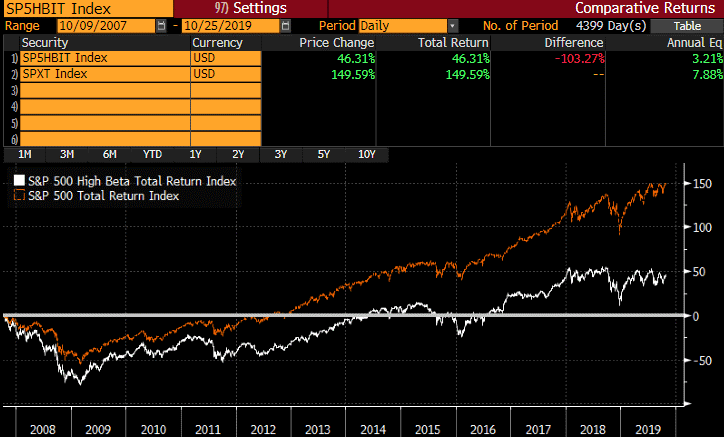Click the S&P 500 Total Return Index legend label
724x437 pixels.
tap(103, 196)
